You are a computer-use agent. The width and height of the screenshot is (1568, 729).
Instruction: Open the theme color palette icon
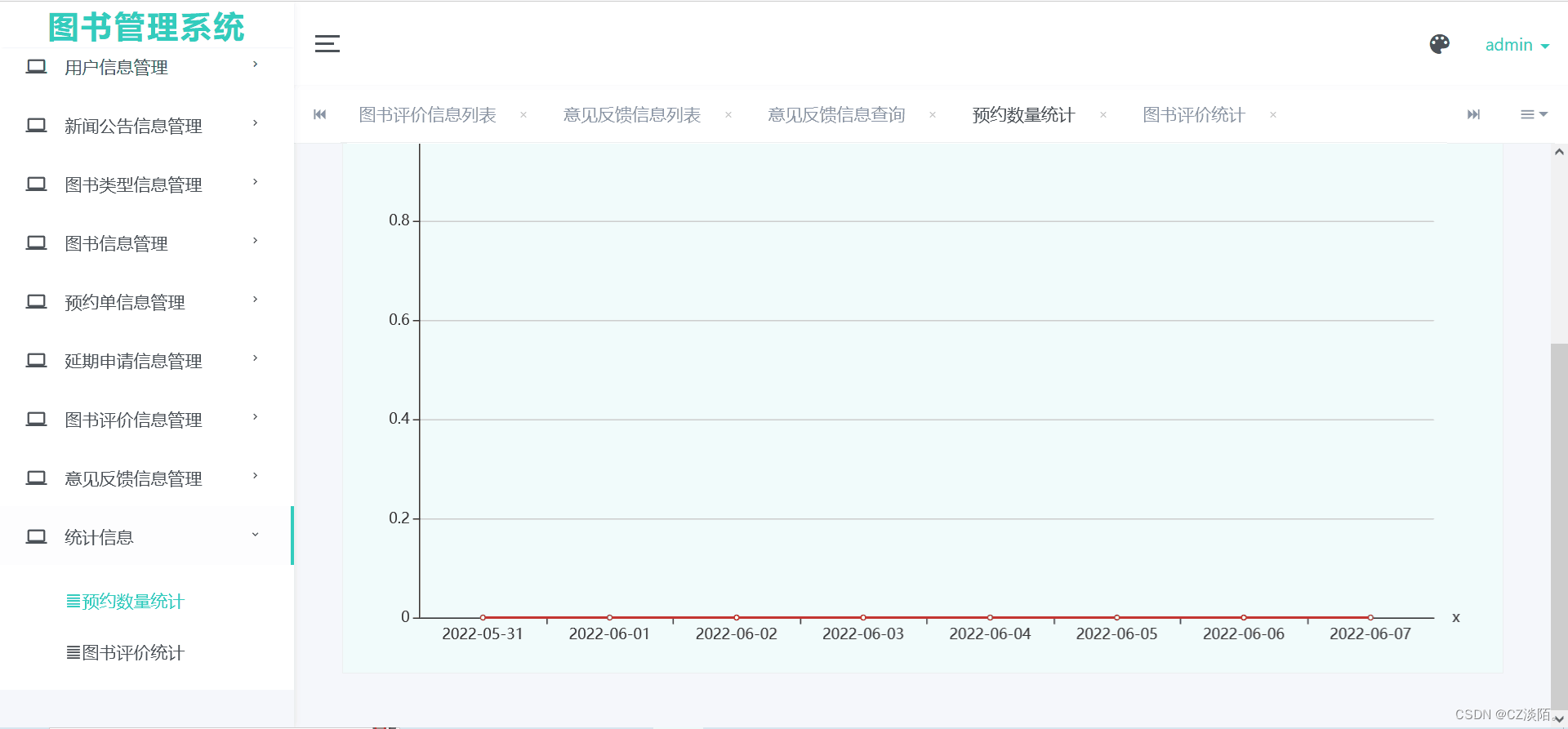1440,44
